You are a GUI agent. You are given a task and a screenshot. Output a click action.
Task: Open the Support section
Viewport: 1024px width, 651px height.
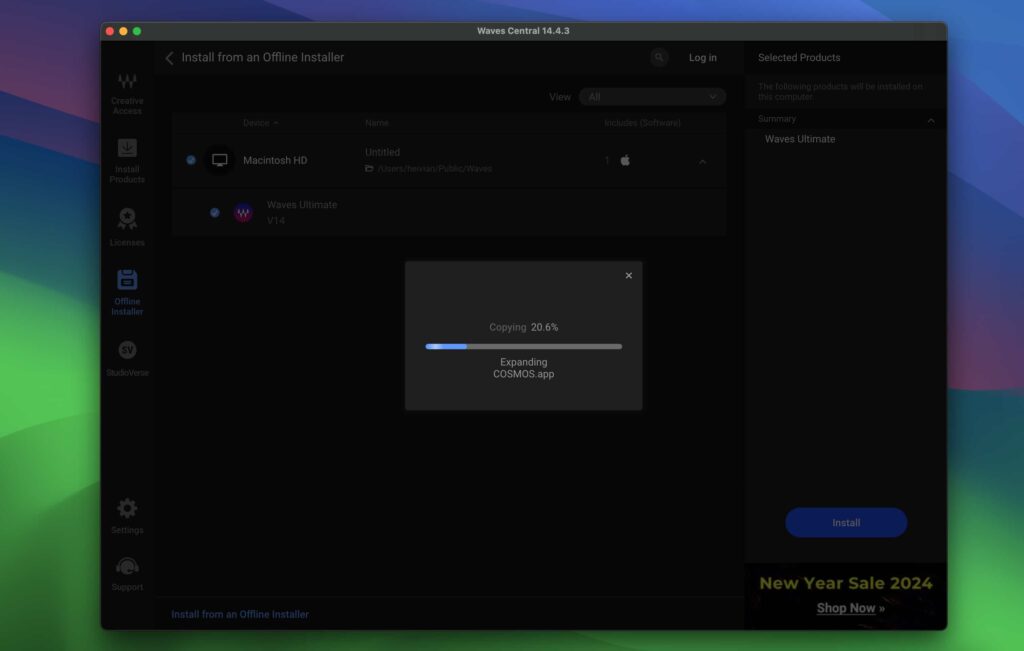(127, 571)
